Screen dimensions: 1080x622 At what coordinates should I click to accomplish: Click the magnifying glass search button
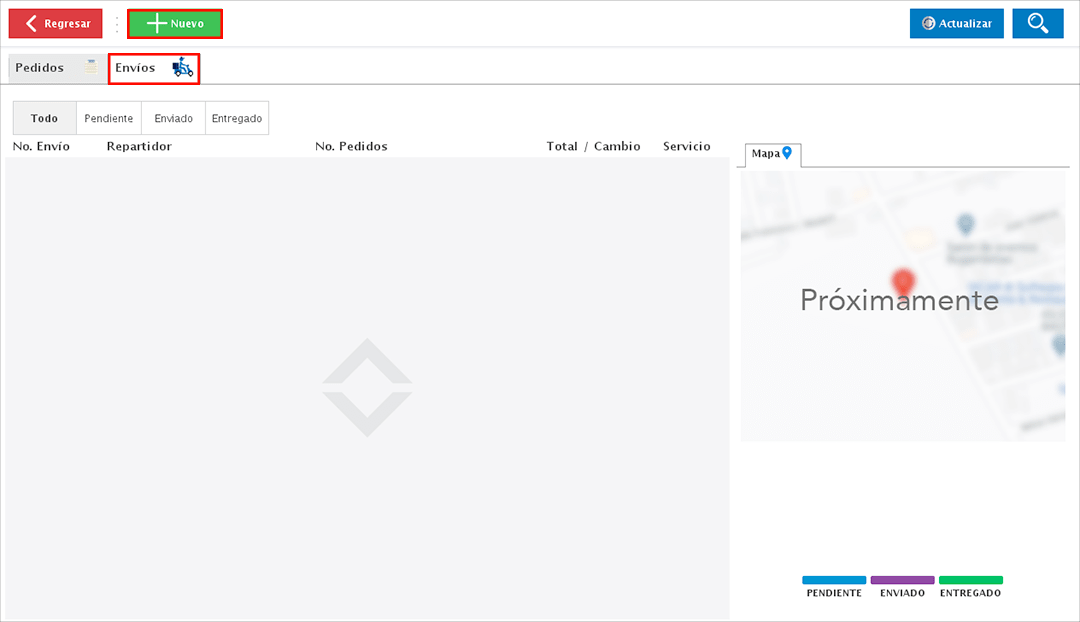[1037, 24]
